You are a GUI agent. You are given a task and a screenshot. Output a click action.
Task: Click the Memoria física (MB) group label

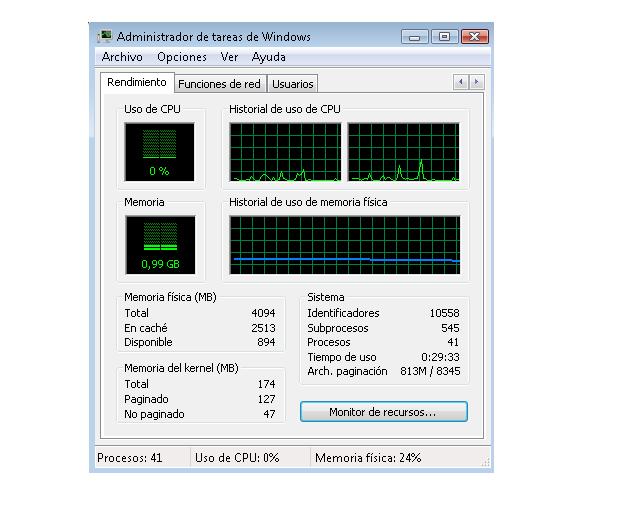click(170, 297)
